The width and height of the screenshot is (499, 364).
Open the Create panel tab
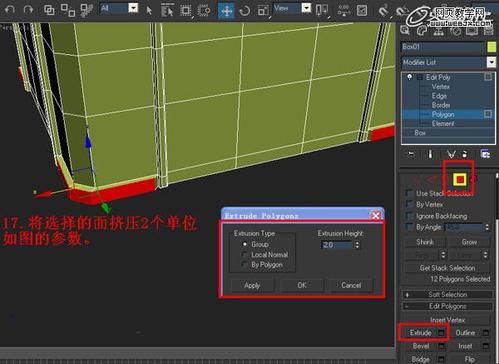[405, 31]
